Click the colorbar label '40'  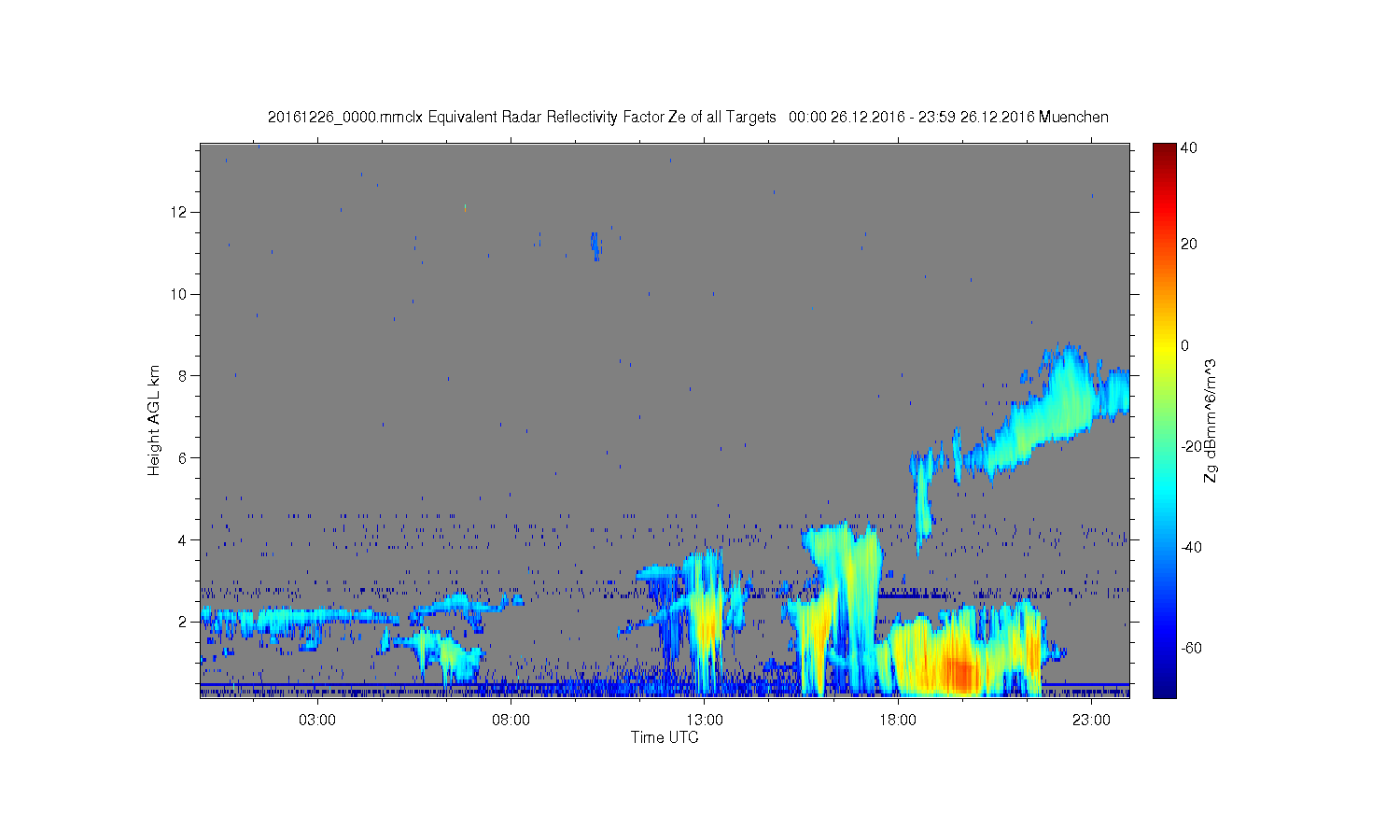[x=1189, y=147]
